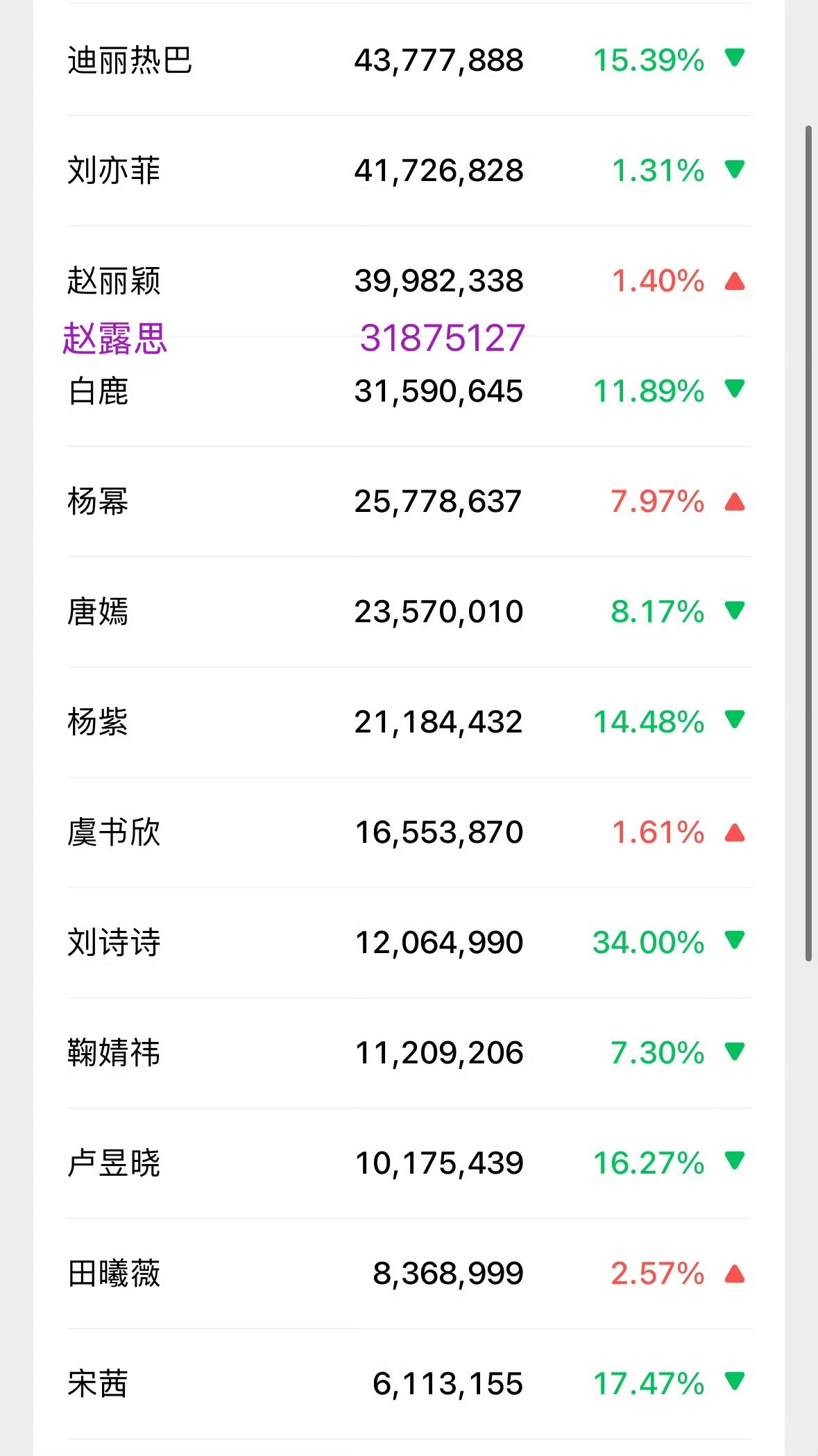Open the 赵露思 highlighted entry
Screen dimensions: 818x1456
point(116,339)
